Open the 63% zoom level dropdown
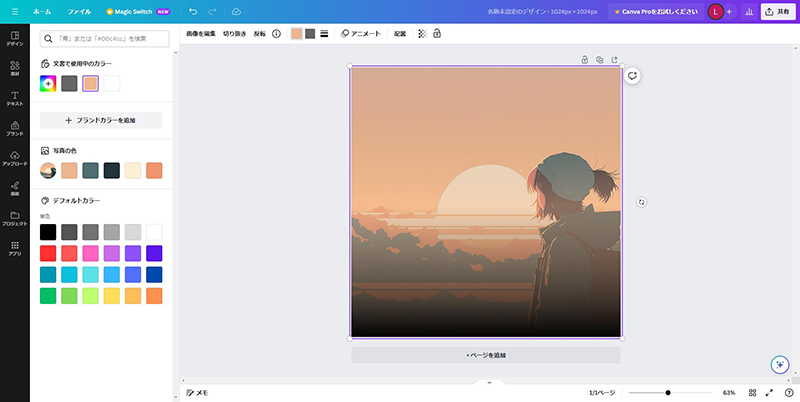Image resolution: width=800 pixels, height=402 pixels. pos(729,393)
